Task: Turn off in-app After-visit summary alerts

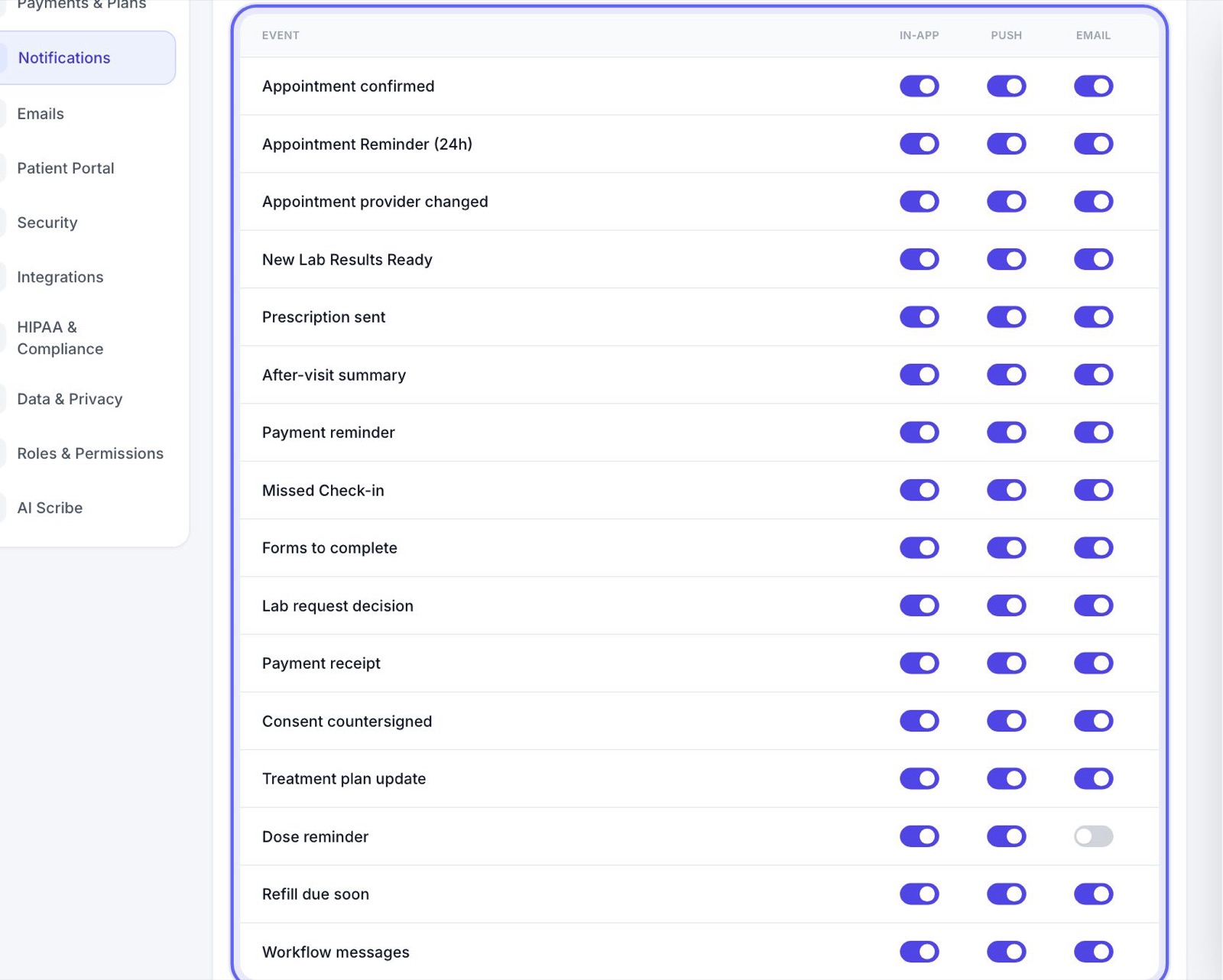Action: [x=919, y=375]
